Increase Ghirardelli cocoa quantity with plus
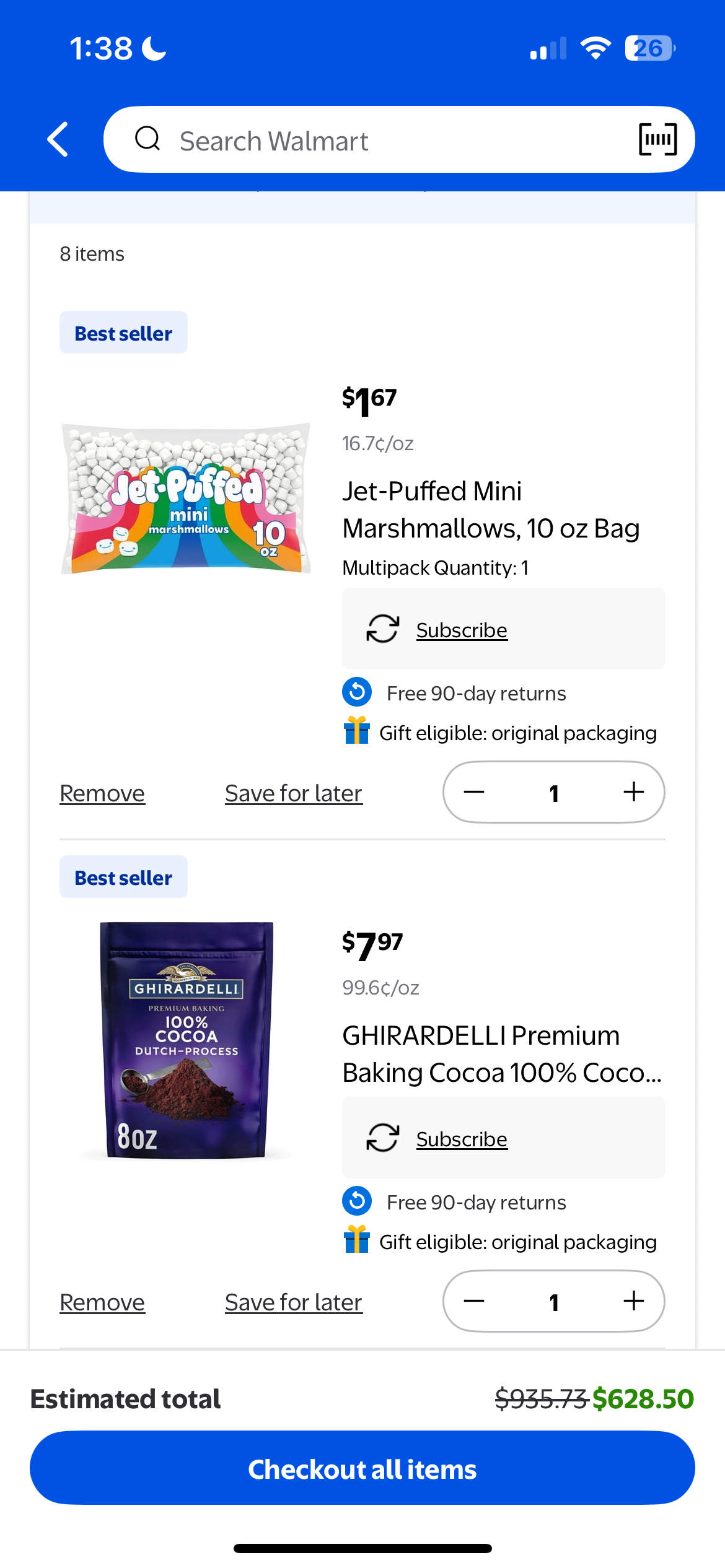The height and width of the screenshot is (1568, 725). [x=633, y=1301]
